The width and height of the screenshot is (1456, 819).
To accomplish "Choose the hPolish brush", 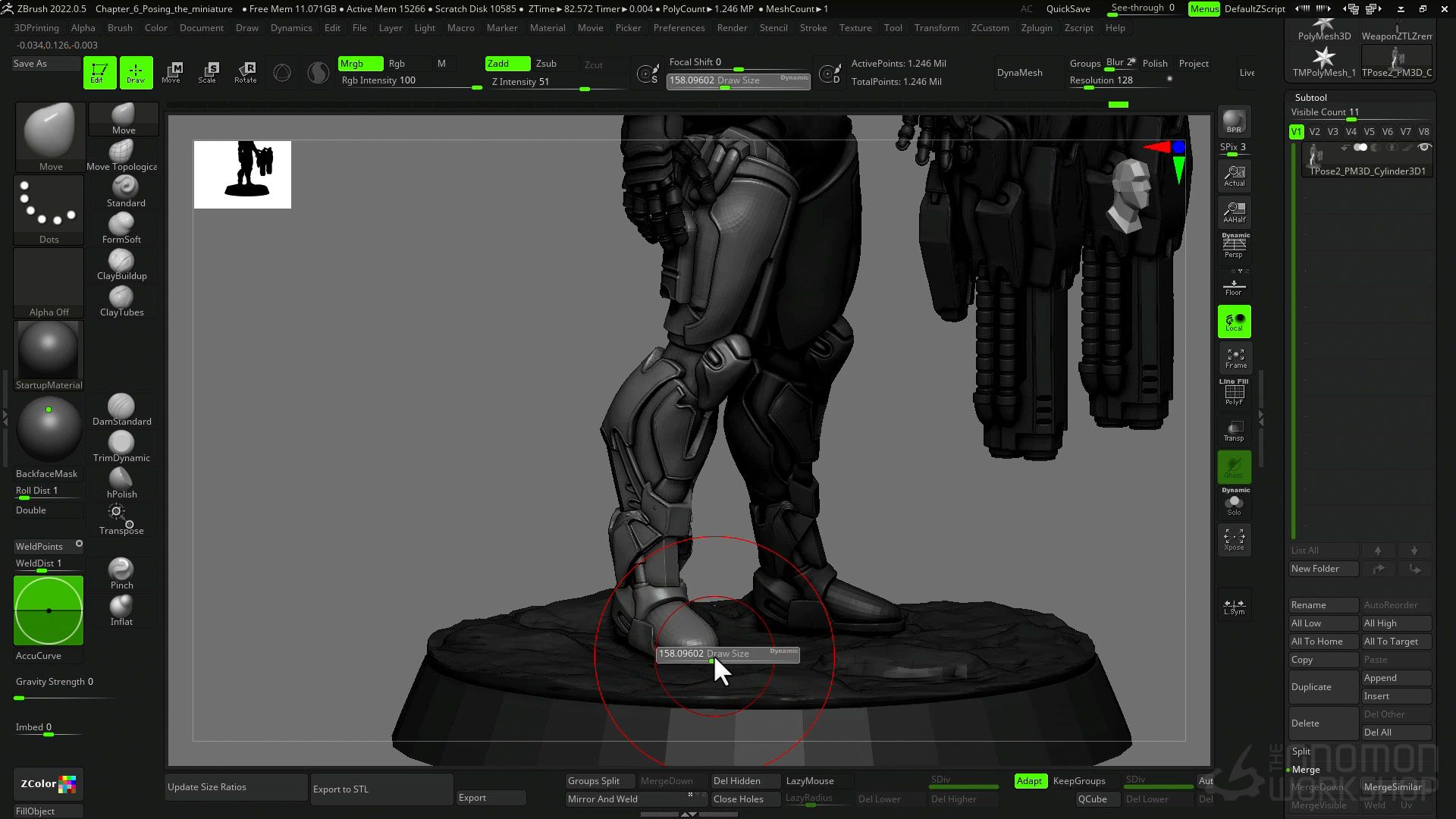I will [x=121, y=481].
